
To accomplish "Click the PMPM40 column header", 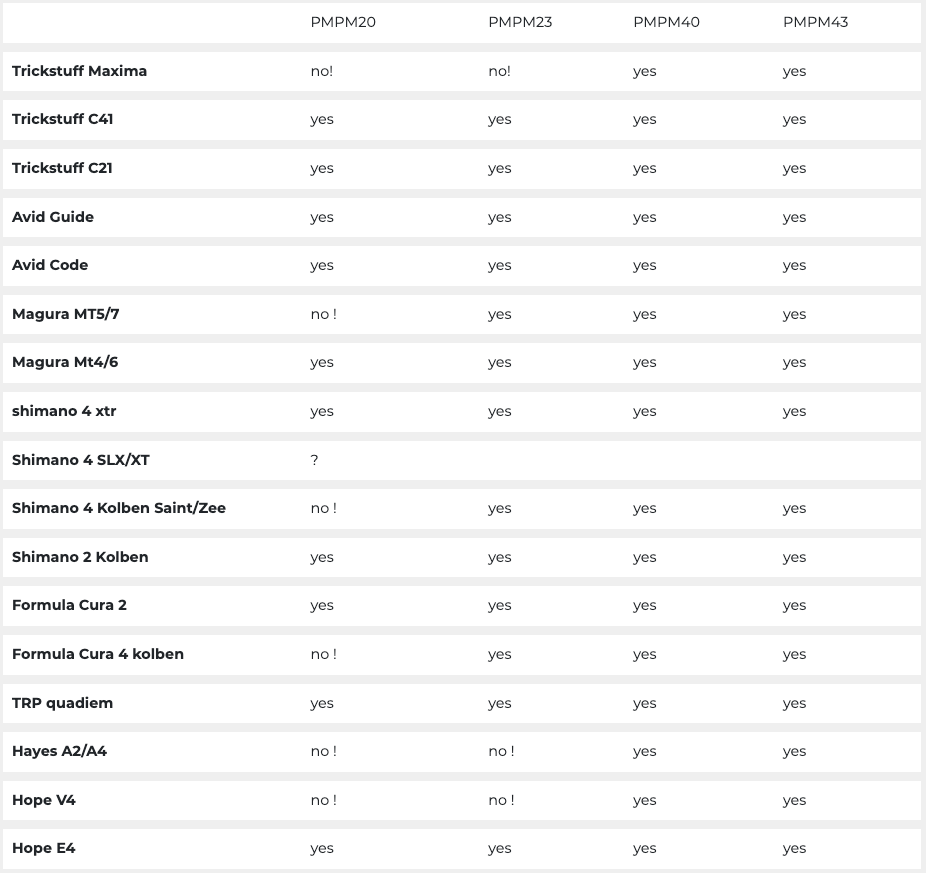I will 666,22.
